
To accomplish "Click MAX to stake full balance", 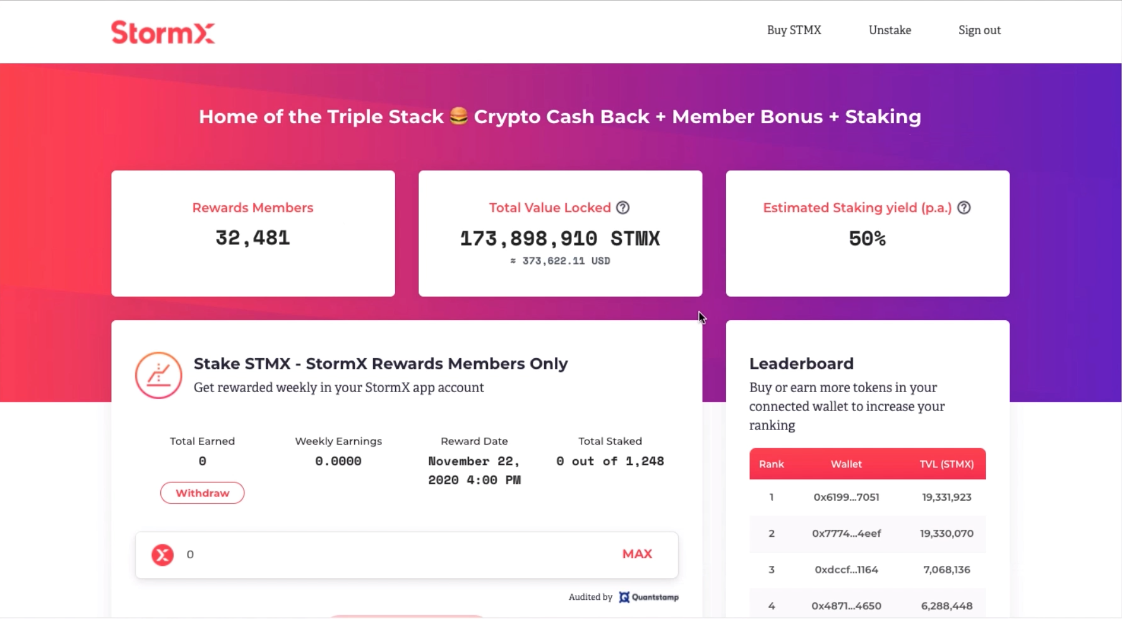I will [637, 554].
